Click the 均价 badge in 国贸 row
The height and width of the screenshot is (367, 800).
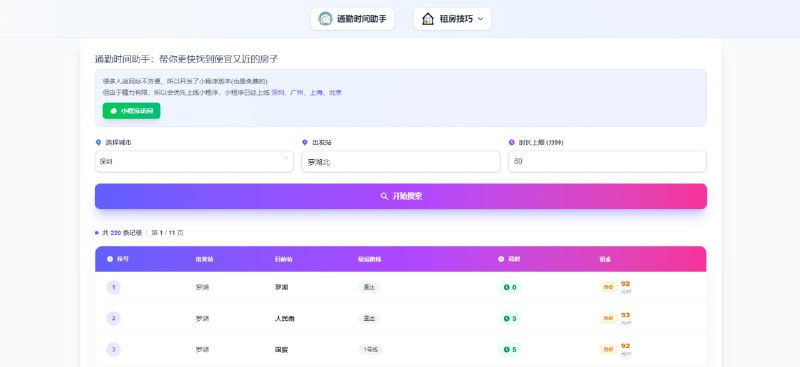(x=608, y=350)
